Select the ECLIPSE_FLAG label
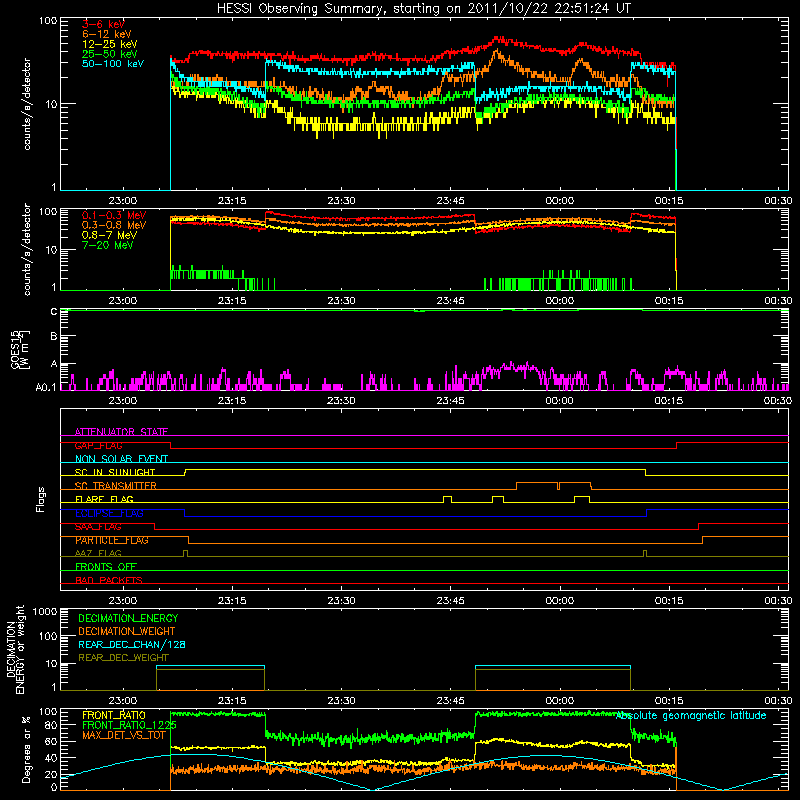 point(109,513)
